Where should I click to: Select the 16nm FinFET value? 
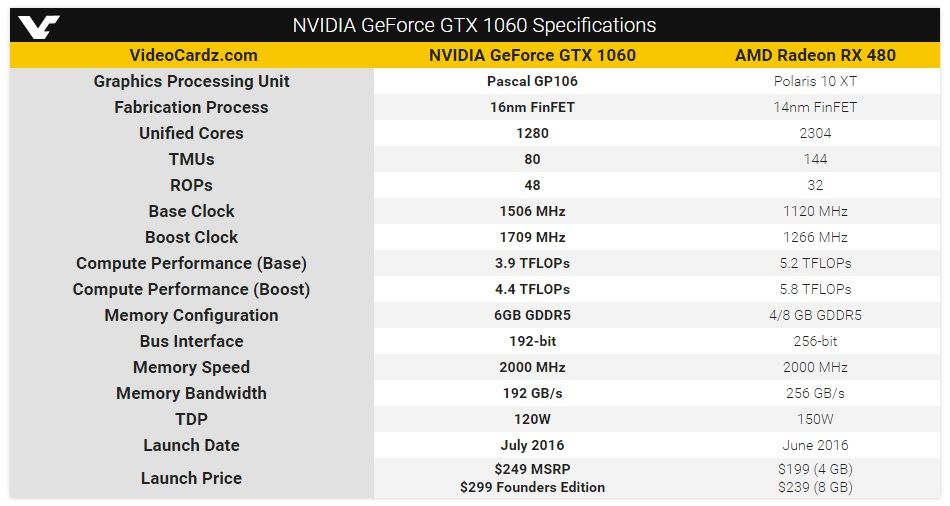pyautogui.click(x=532, y=107)
